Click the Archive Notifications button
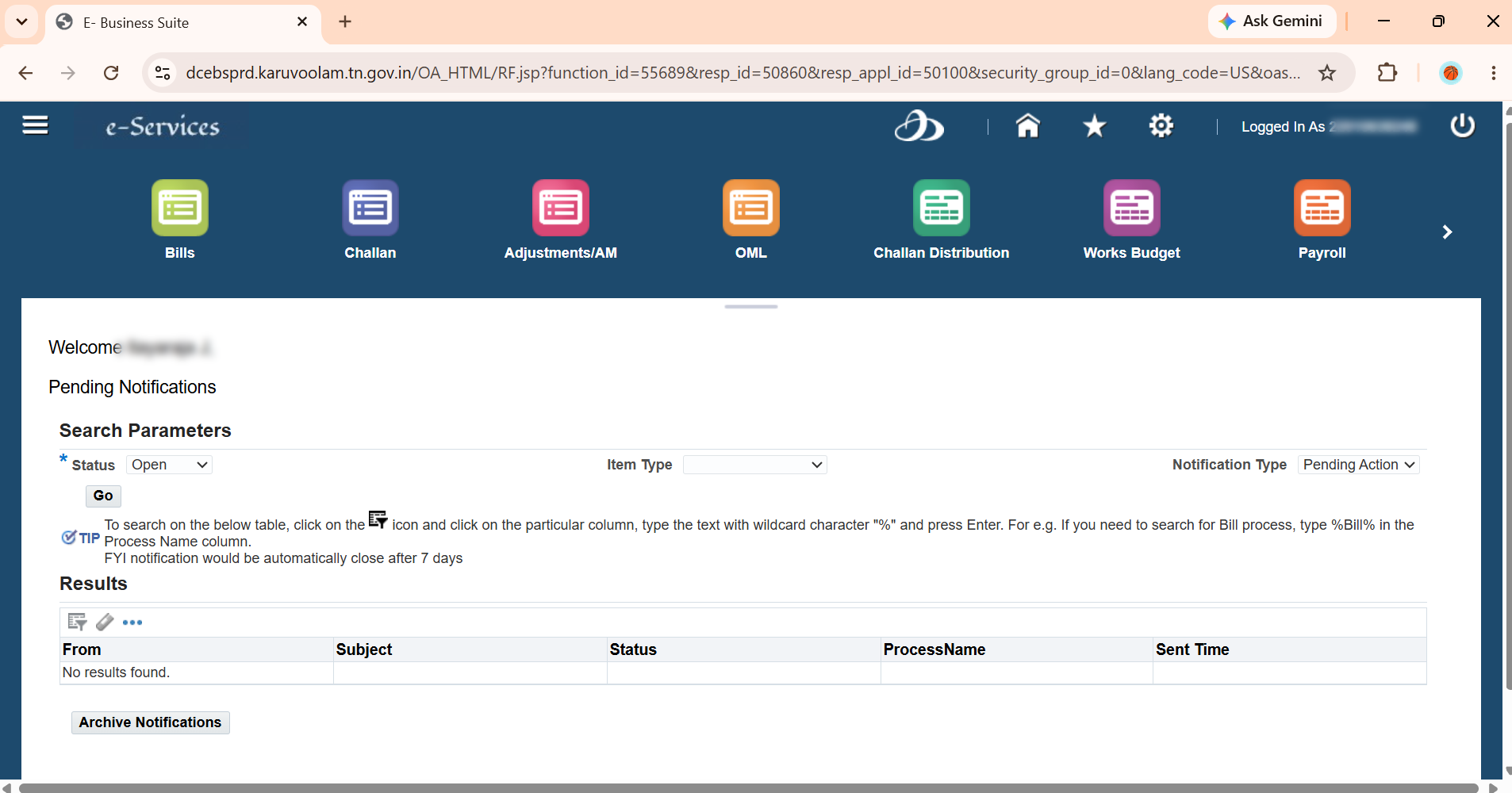The height and width of the screenshot is (793, 1512). click(x=150, y=722)
